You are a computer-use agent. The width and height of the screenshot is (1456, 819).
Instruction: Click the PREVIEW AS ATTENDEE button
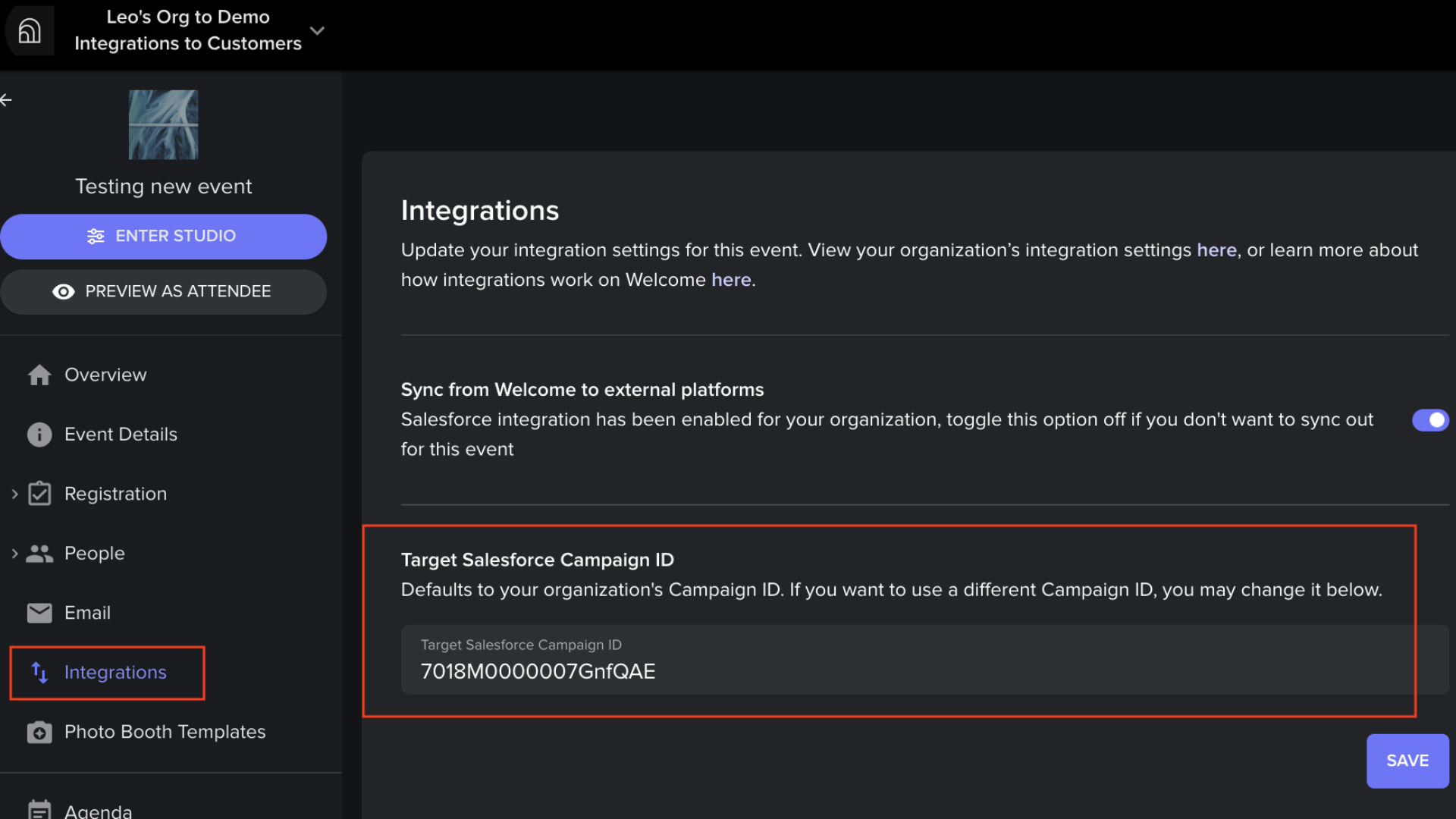point(163,292)
